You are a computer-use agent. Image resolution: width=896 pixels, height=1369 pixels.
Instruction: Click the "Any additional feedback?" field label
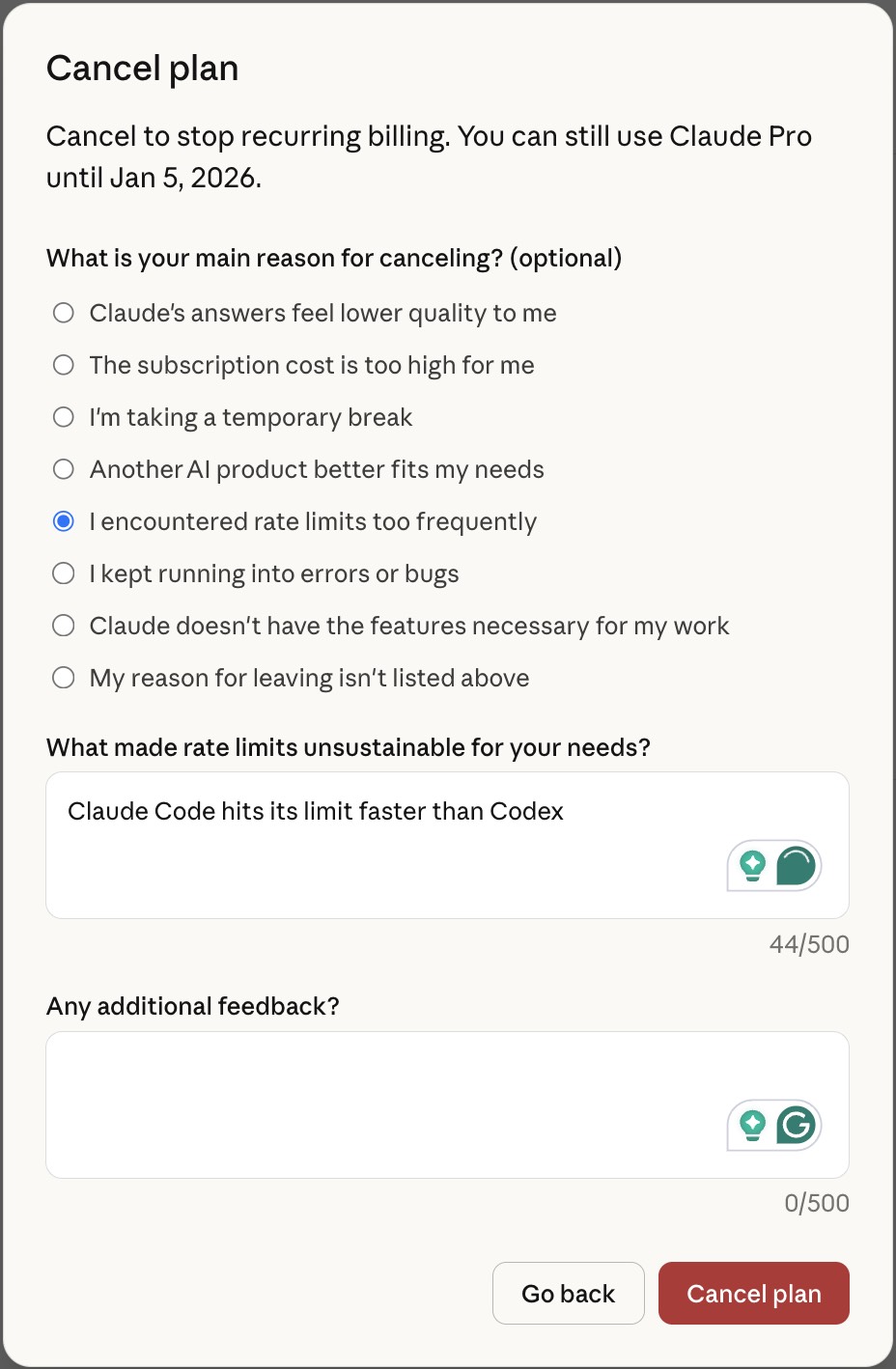coord(193,1006)
